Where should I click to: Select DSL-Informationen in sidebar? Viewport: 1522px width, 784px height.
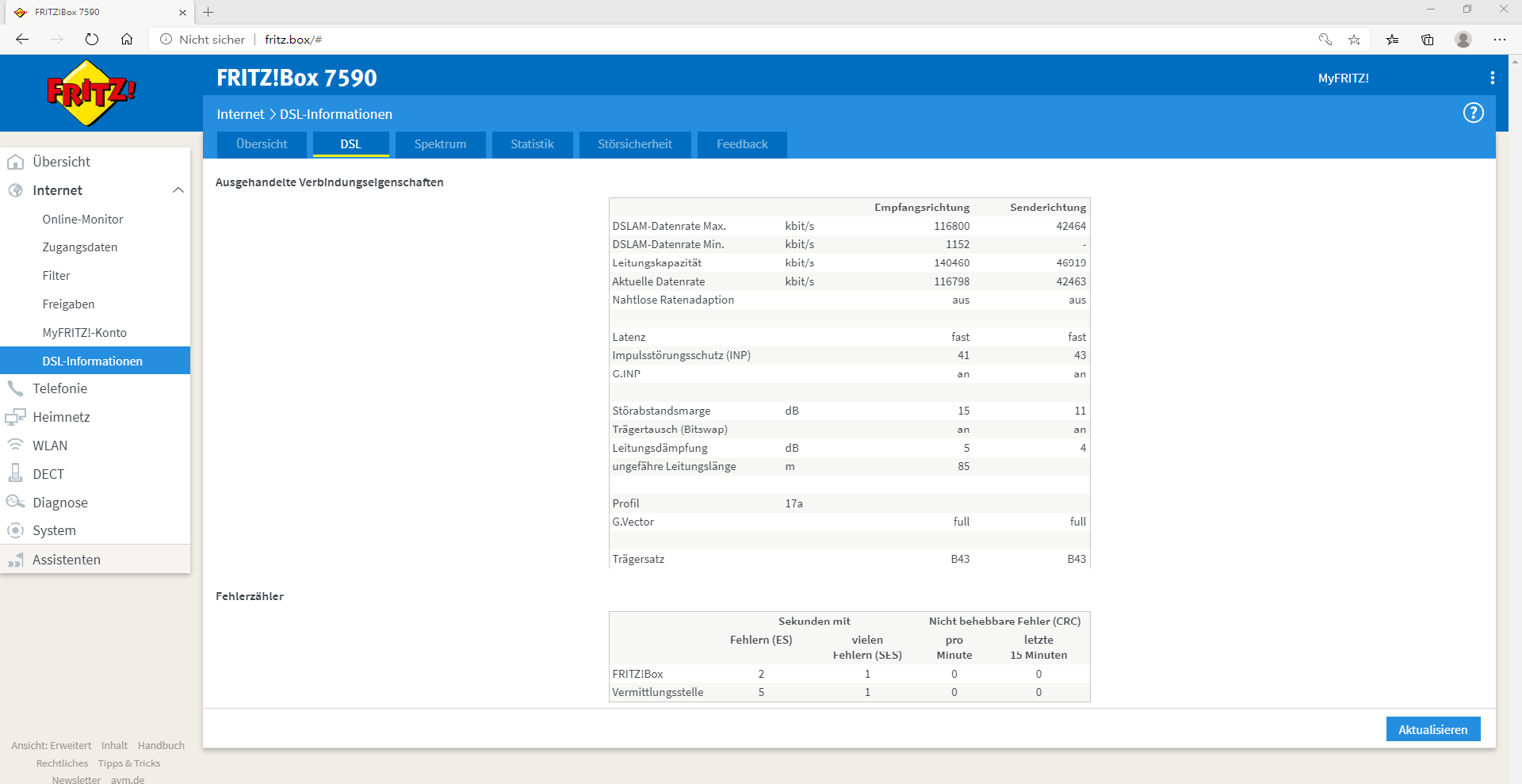coord(95,361)
